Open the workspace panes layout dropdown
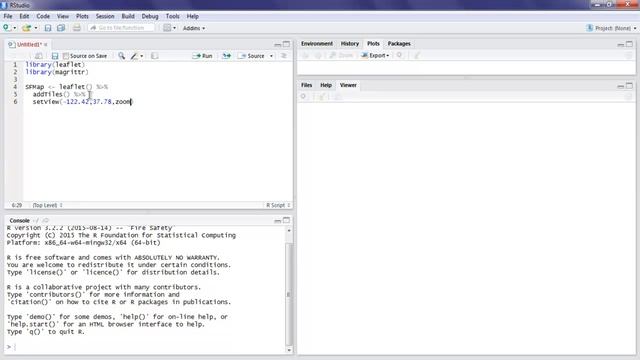The height and width of the screenshot is (360, 640). (169, 28)
